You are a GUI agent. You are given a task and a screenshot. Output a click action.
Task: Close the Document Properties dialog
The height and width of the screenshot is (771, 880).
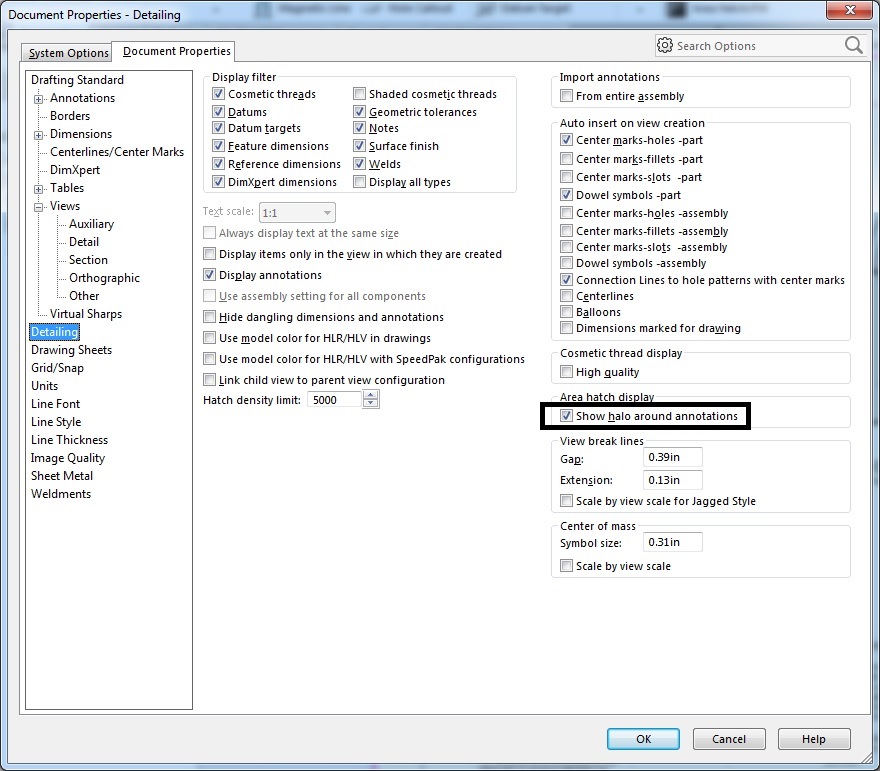(x=852, y=14)
